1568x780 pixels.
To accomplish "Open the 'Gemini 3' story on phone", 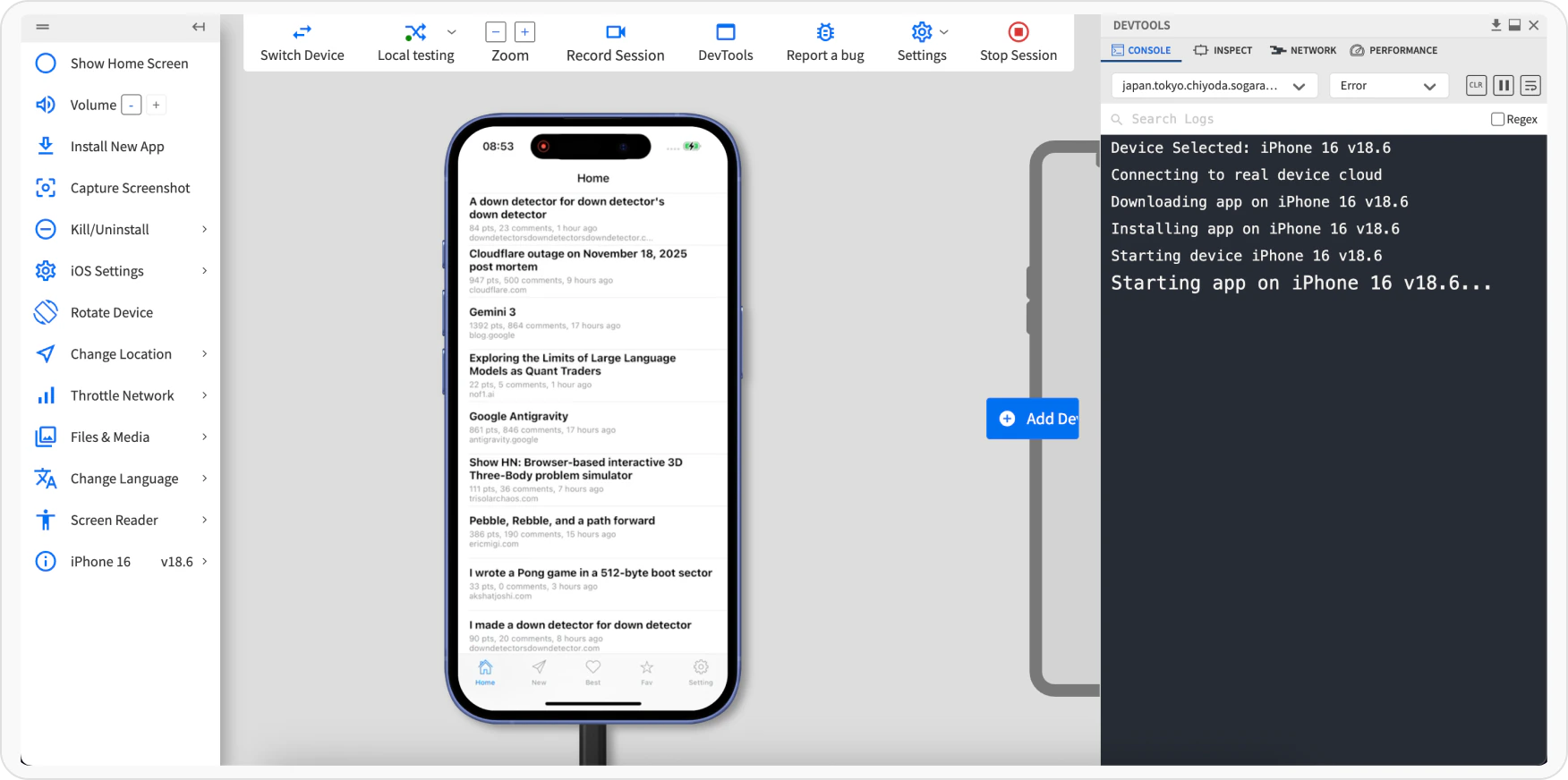I will [x=592, y=323].
